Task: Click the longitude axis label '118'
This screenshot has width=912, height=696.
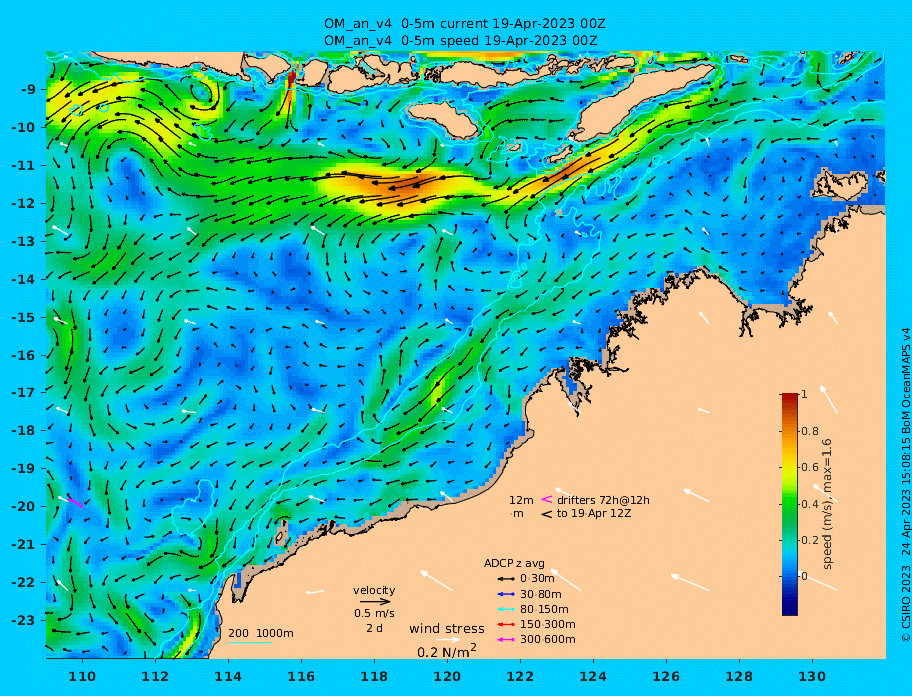Action: click(x=374, y=676)
